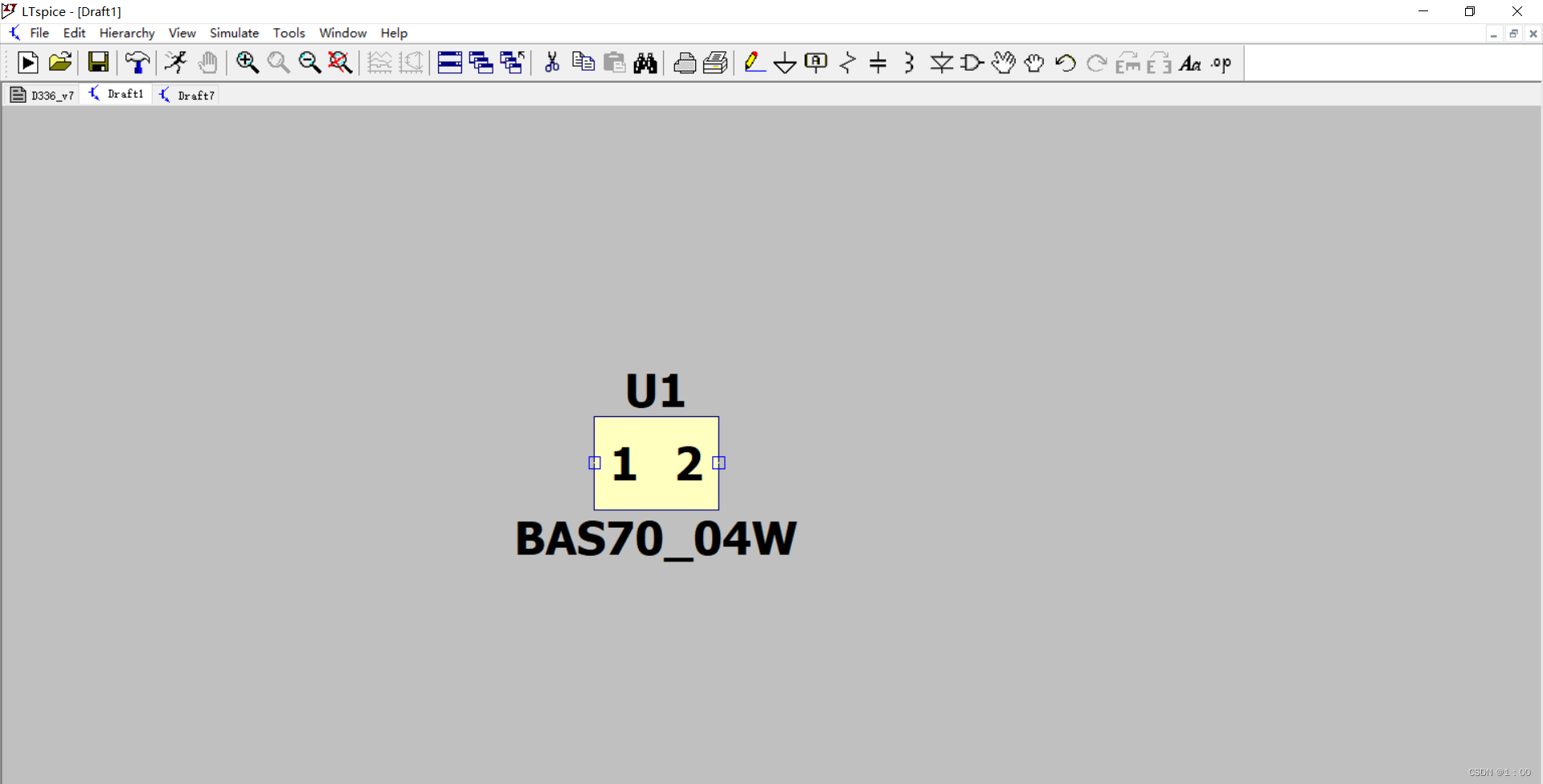Screen dimensions: 1543x784
Task: Open the View menu
Action: tap(182, 33)
